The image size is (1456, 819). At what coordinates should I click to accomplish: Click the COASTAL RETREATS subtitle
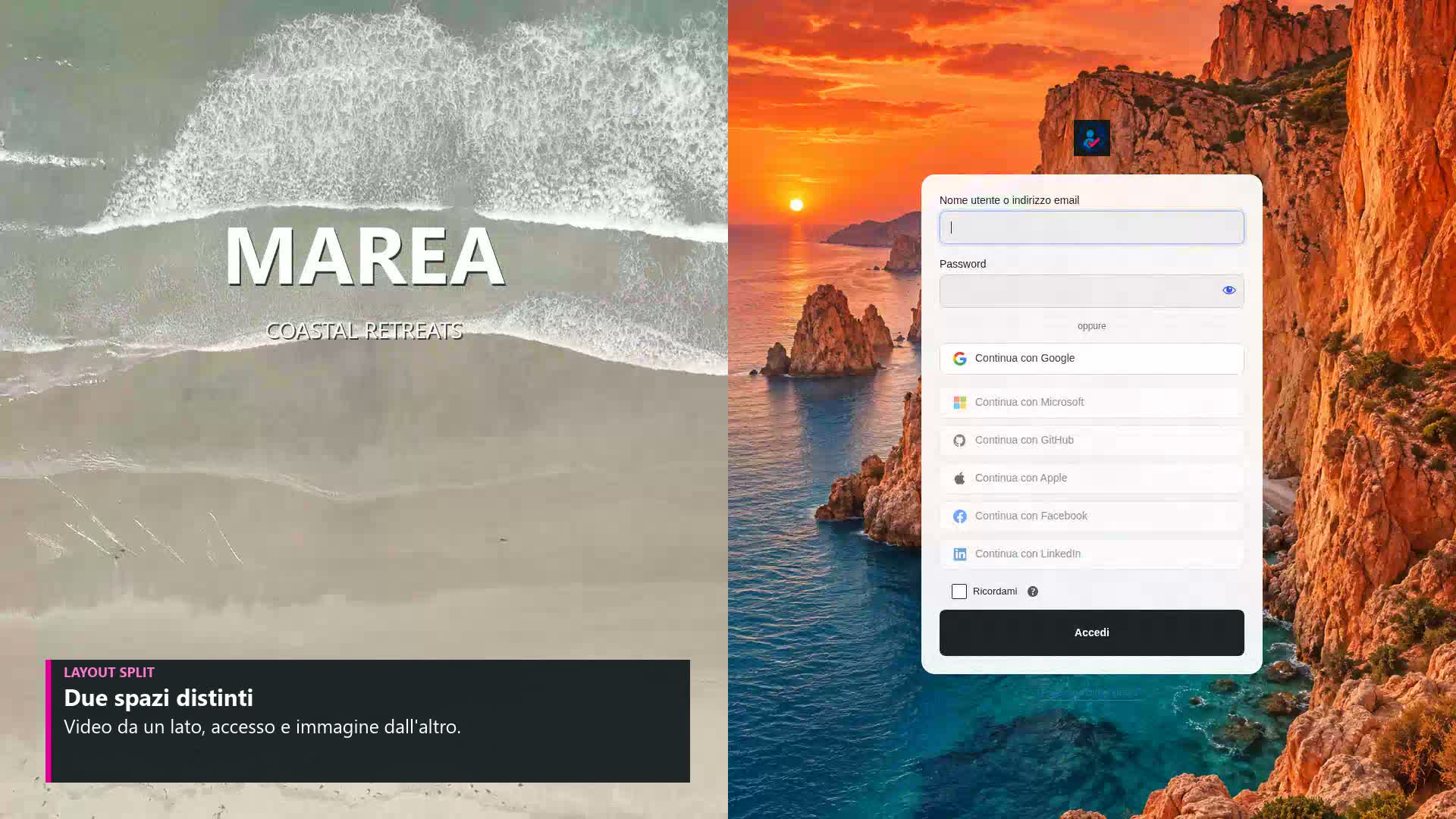pyautogui.click(x=364, y=331)
